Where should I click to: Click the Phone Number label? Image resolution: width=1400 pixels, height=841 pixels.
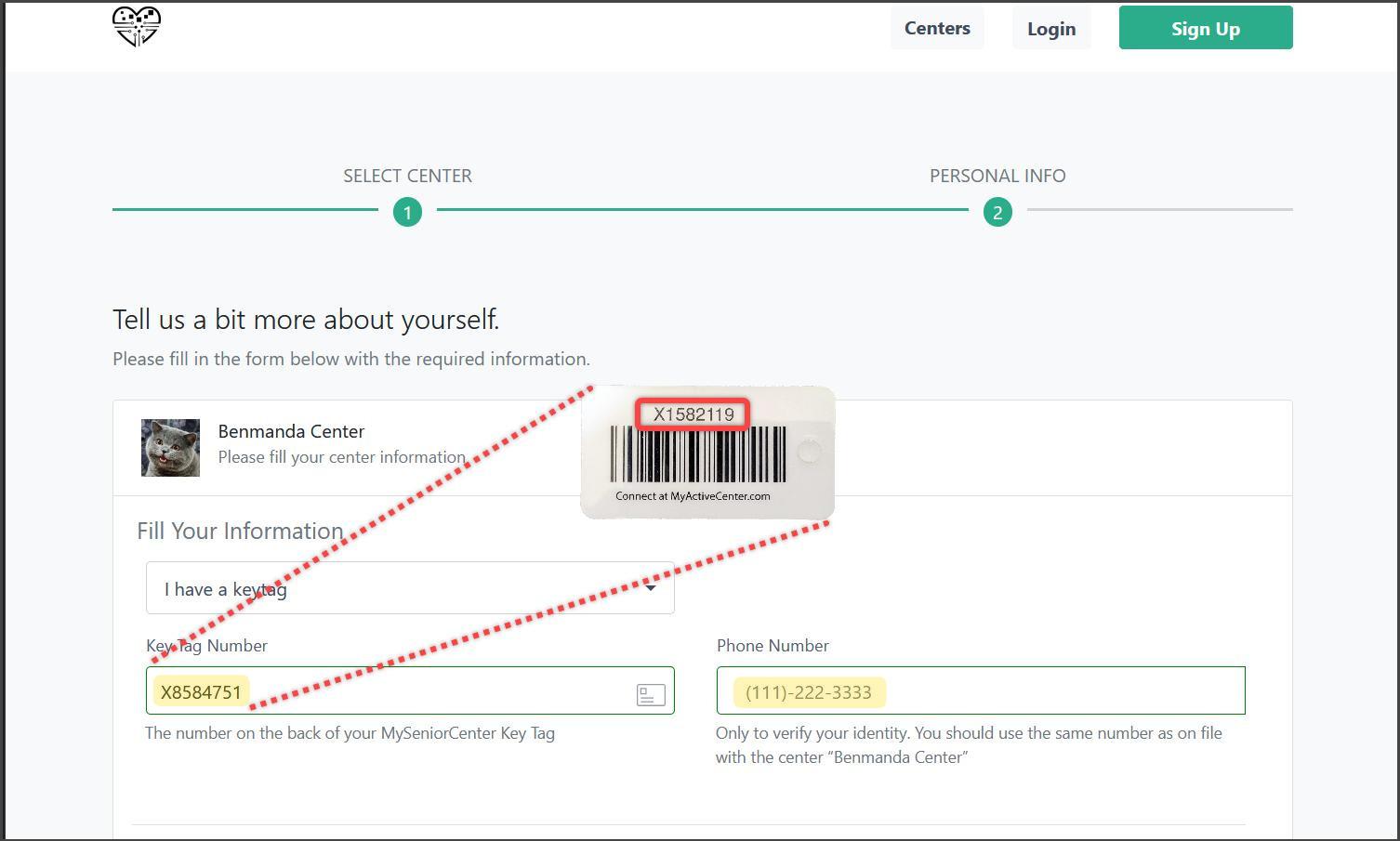(773, 646)
